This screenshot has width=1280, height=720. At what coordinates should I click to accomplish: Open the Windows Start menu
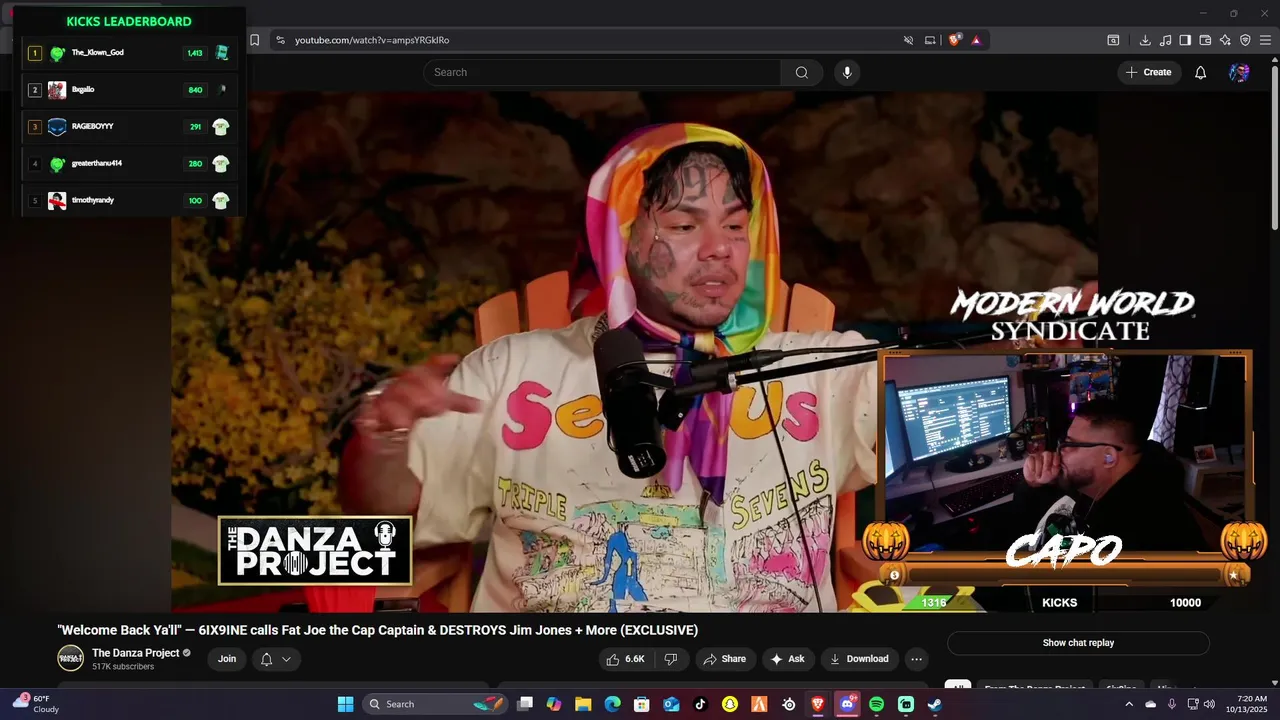345,704
